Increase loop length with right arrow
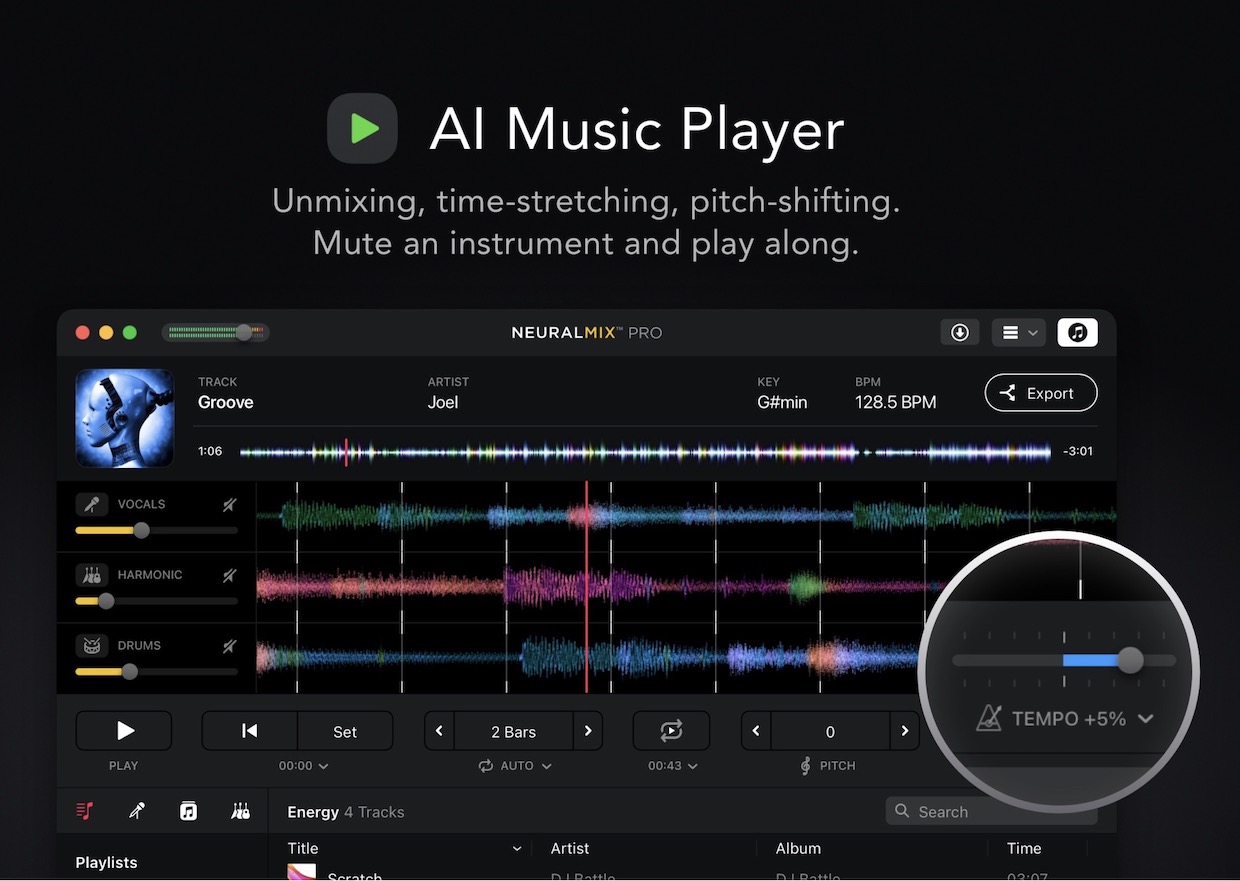Viewport: 1240px width, 881px height. coord(588,731)
